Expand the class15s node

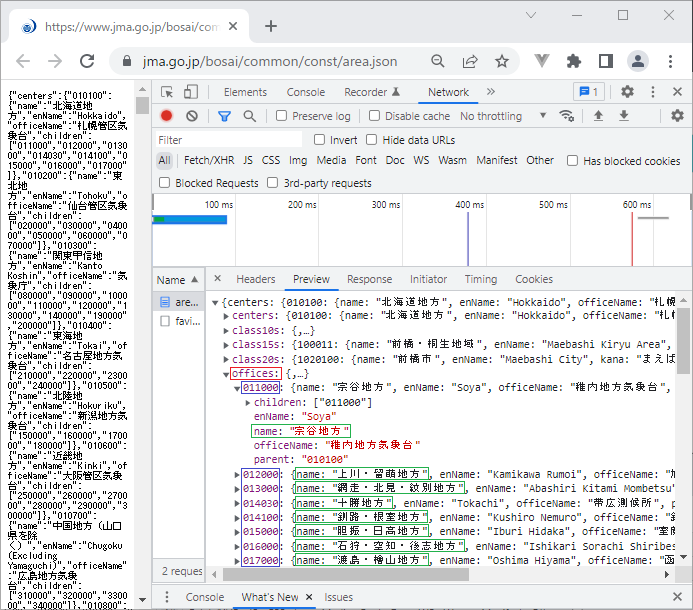coord(226,345)
